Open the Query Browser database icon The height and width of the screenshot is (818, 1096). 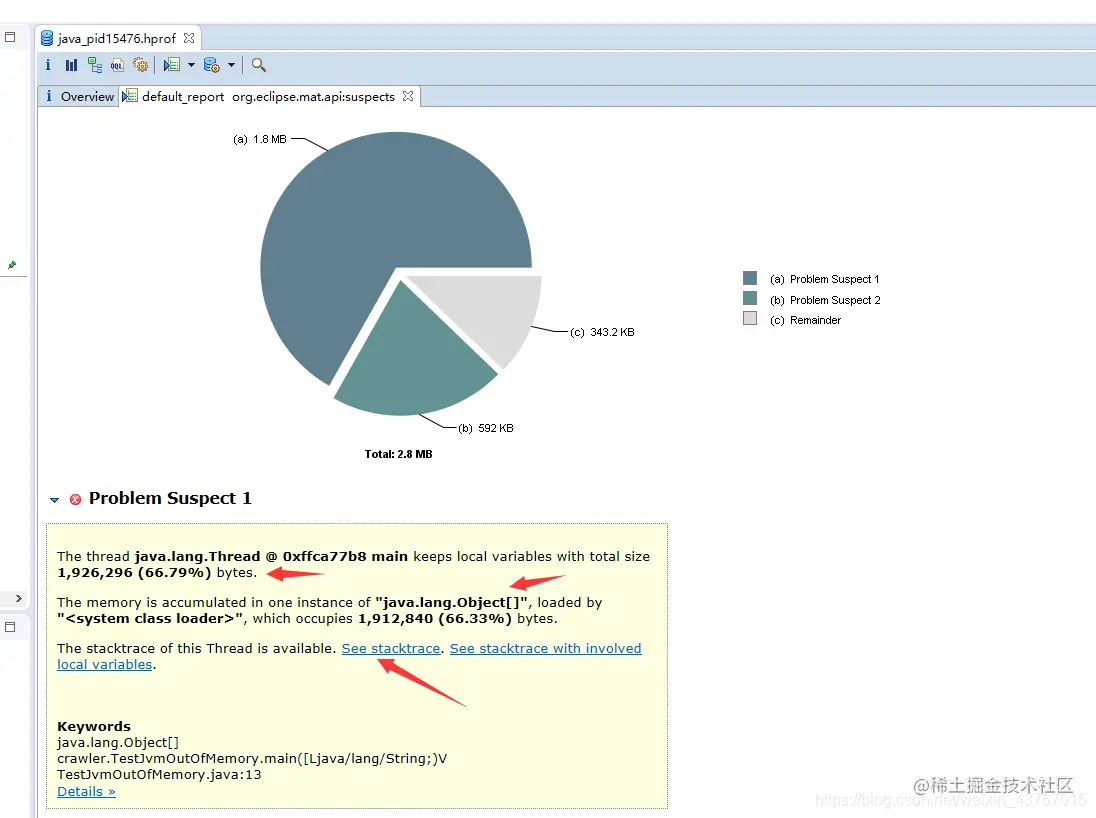(211, 64)
